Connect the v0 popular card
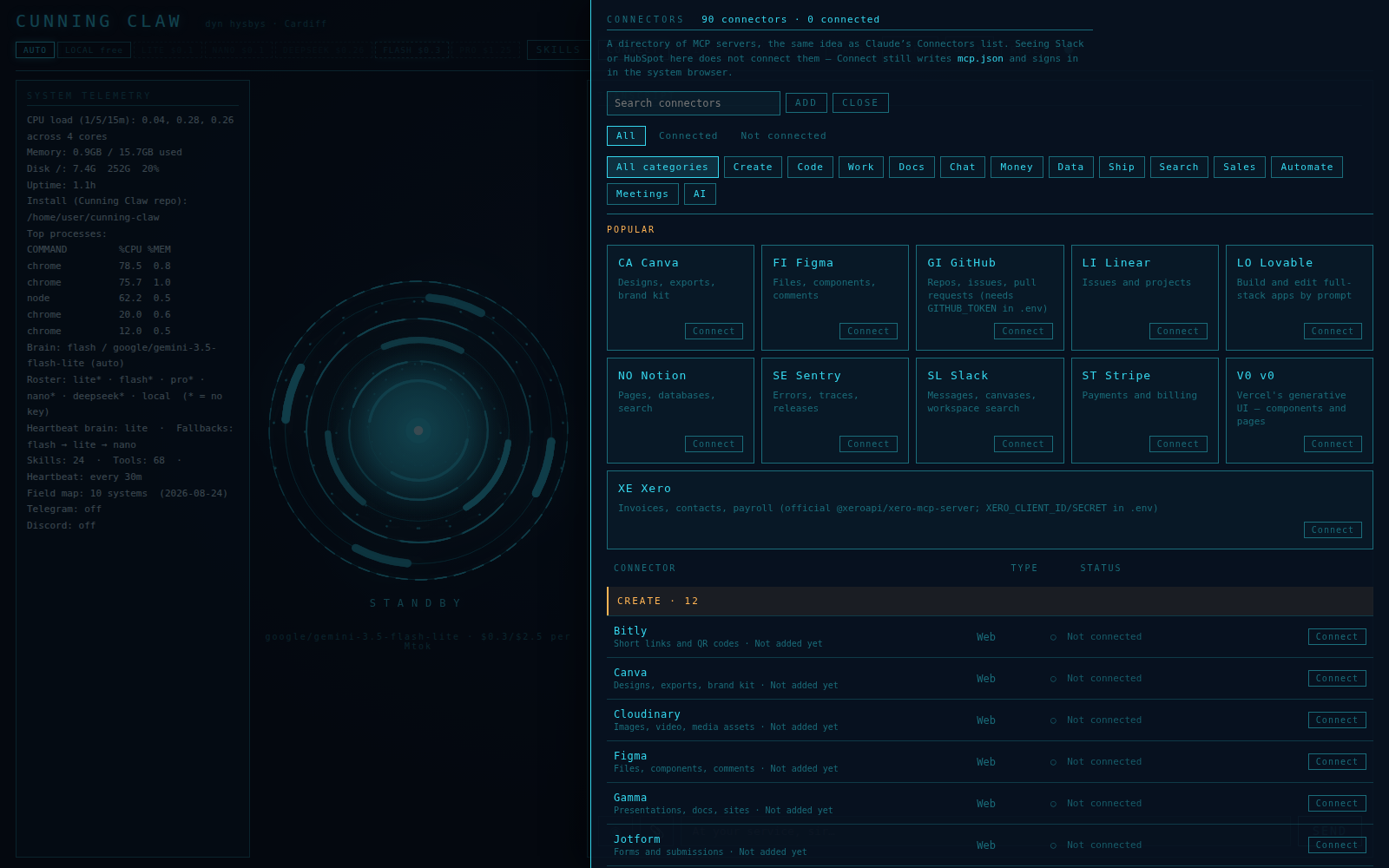The height and width of the screenshot is (868, 1389). 1333,444
